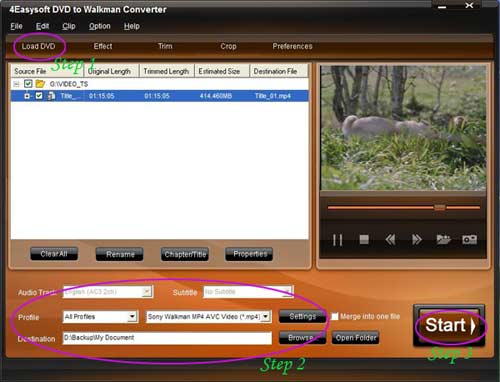Click the rewind preview icon
Viewport: 500px width, 382px height.
390,239
